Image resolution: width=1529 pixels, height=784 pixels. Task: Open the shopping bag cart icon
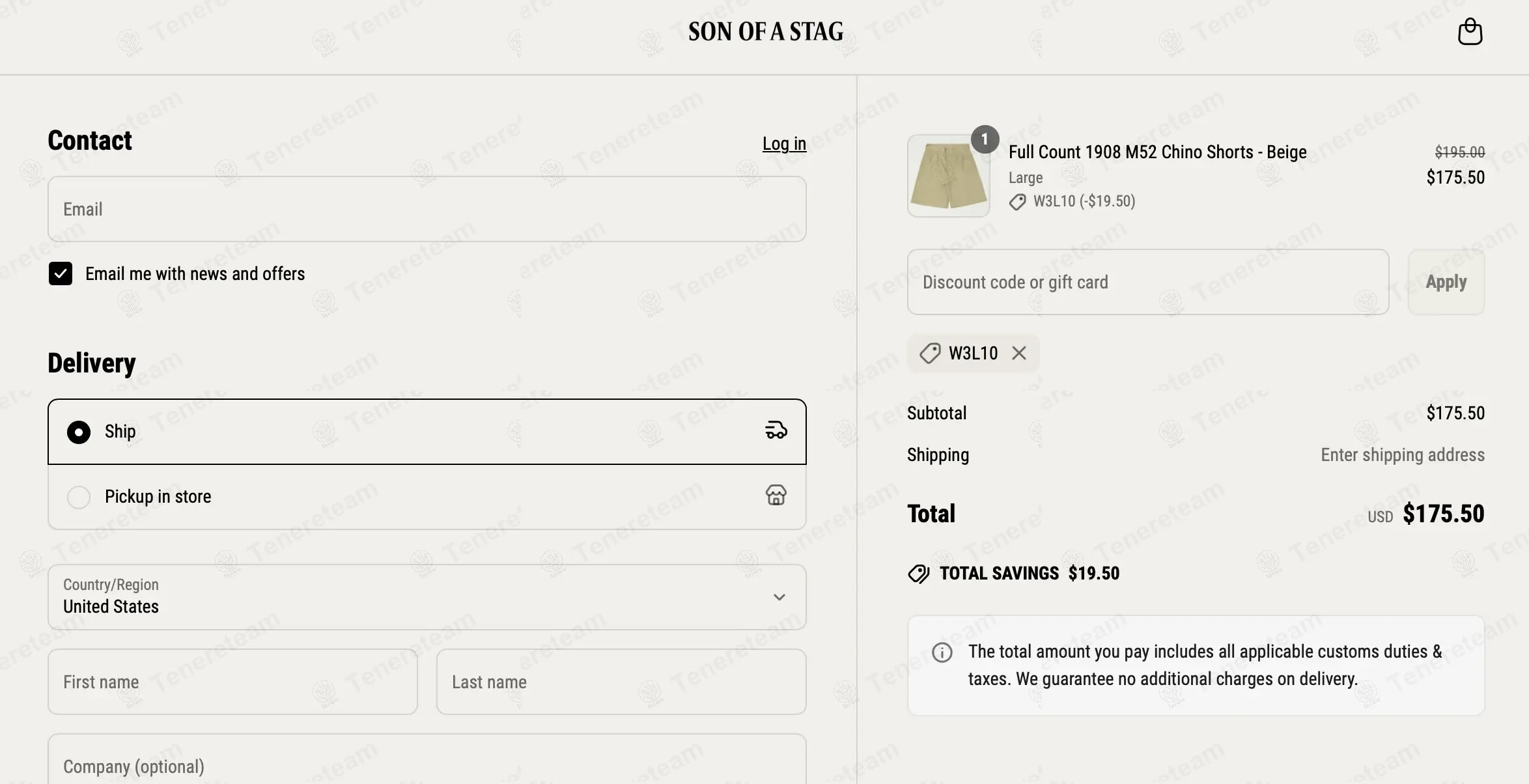(x=1470, y=31)
